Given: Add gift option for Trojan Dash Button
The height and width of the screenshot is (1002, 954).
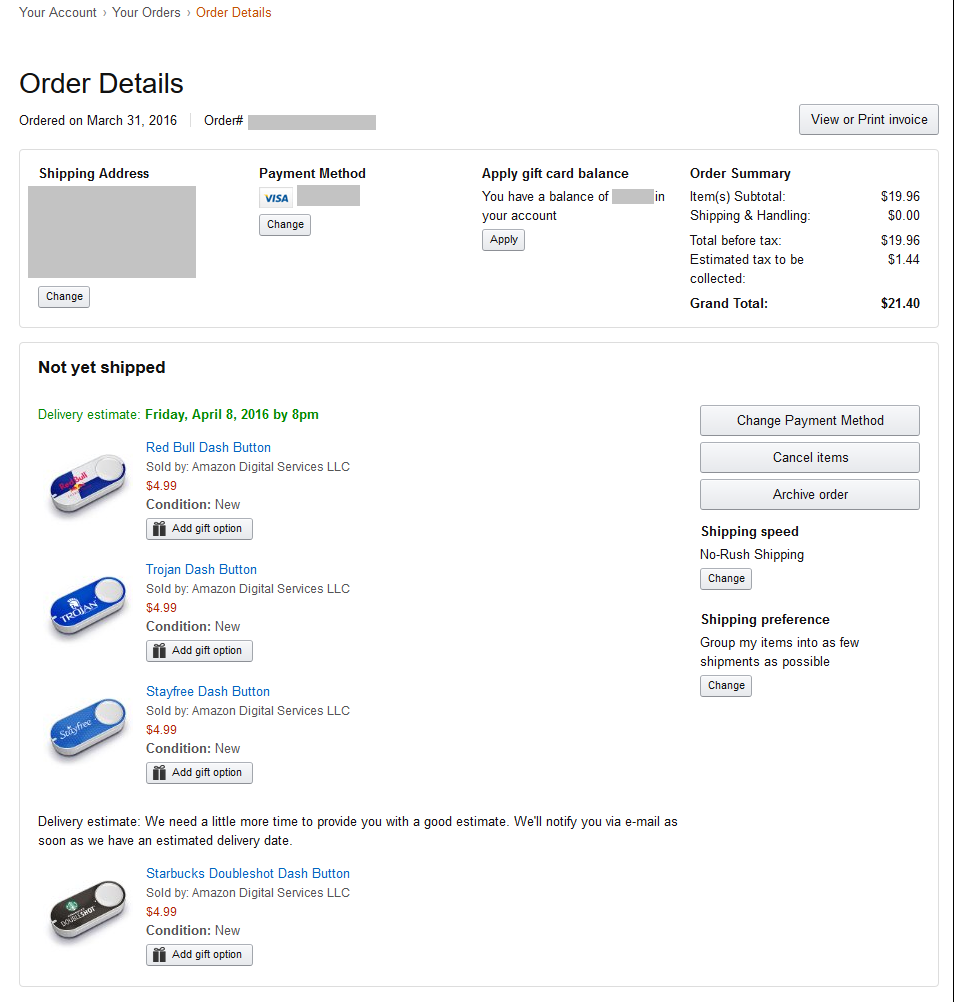Looking at the screenshot, I should (200, 651).
